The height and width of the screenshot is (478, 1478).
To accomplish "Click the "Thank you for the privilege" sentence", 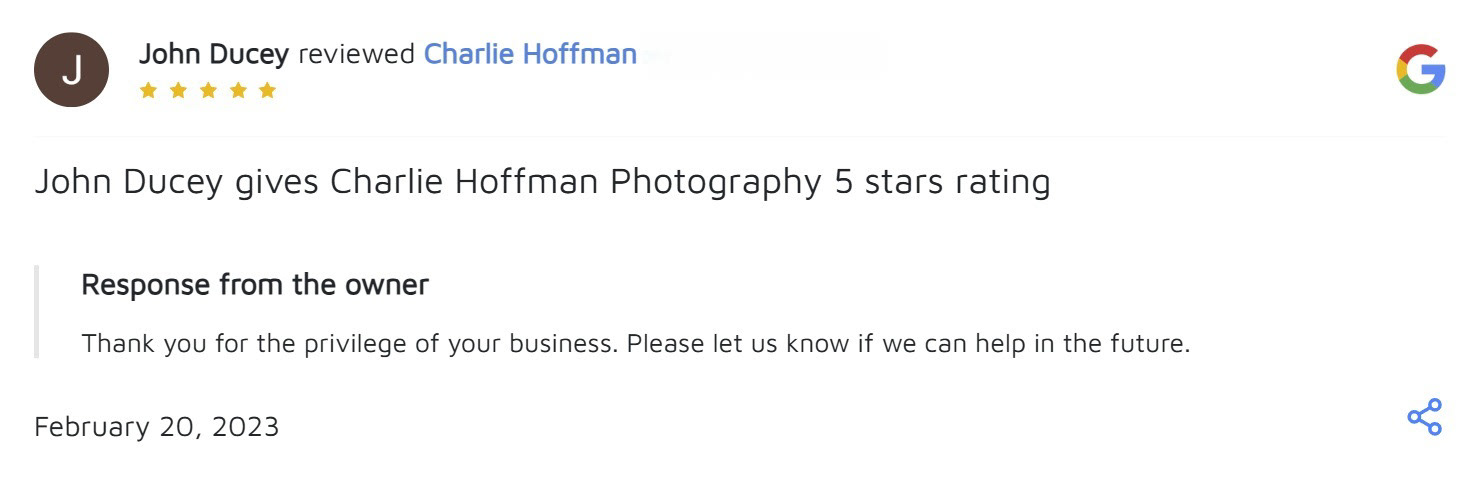I will [352, 344].
